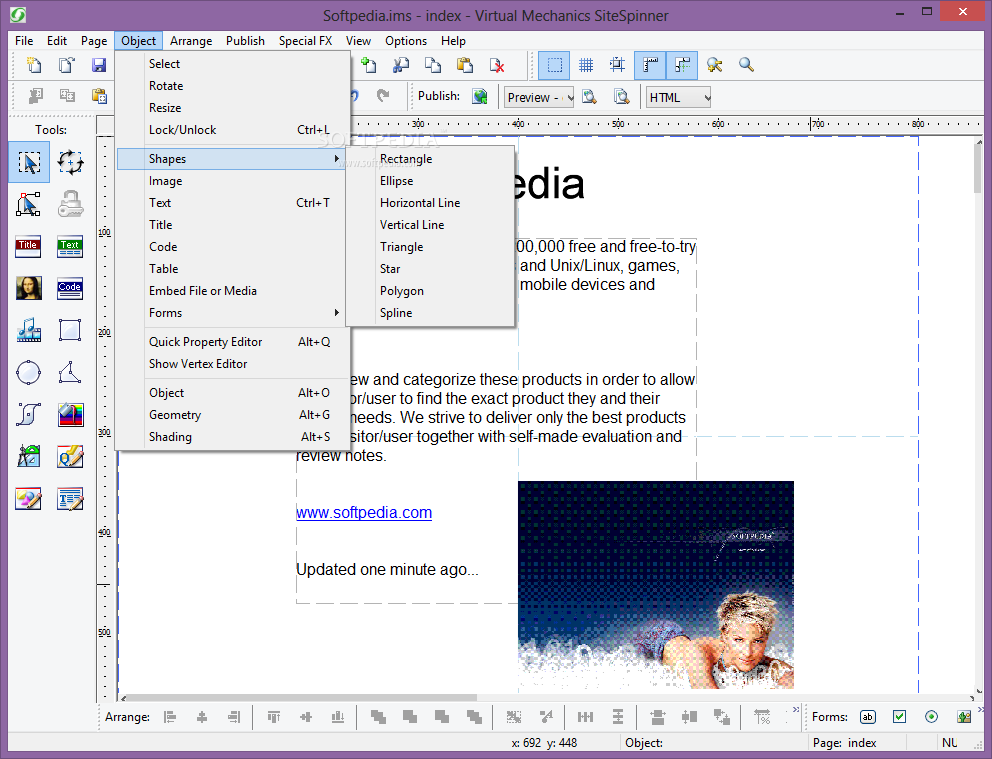992x759 pixels.
Task: Open the Arrange menu
Action: [x=191, y=40]
